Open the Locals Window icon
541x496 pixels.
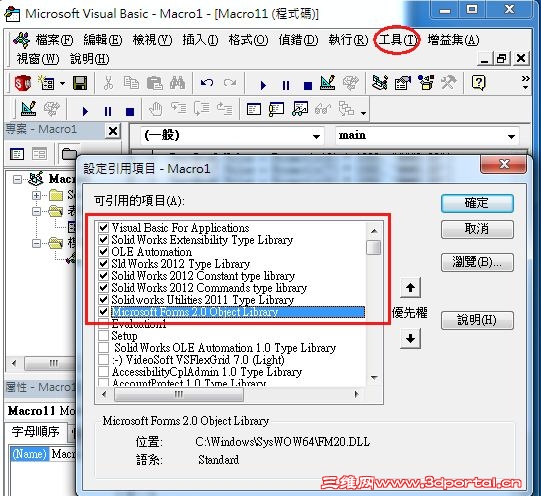(x=254, y=109)
